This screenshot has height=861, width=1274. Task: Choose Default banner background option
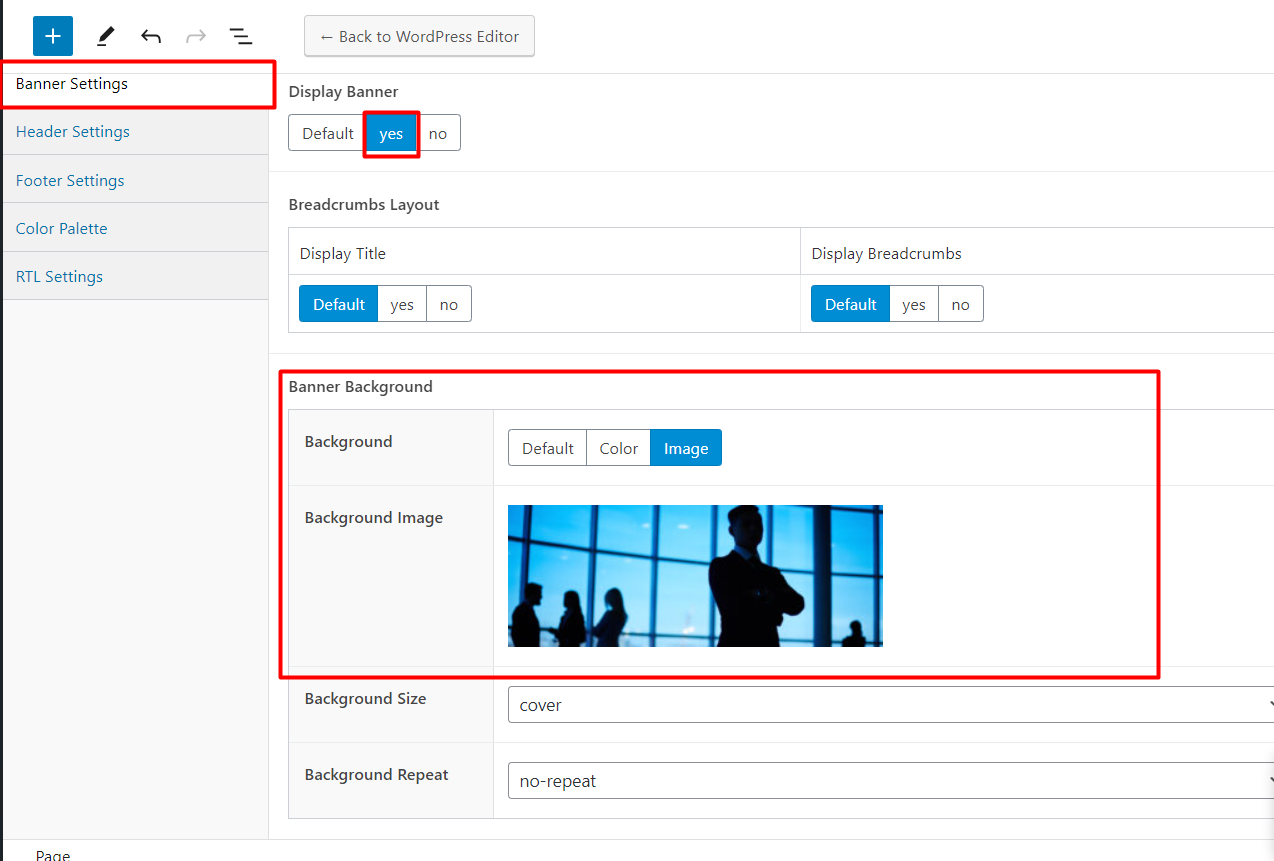(547, 448)
